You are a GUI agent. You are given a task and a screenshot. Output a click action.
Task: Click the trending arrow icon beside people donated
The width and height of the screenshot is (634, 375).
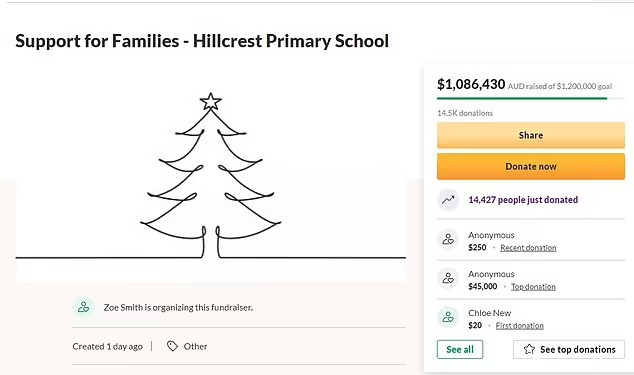(448, 200)
